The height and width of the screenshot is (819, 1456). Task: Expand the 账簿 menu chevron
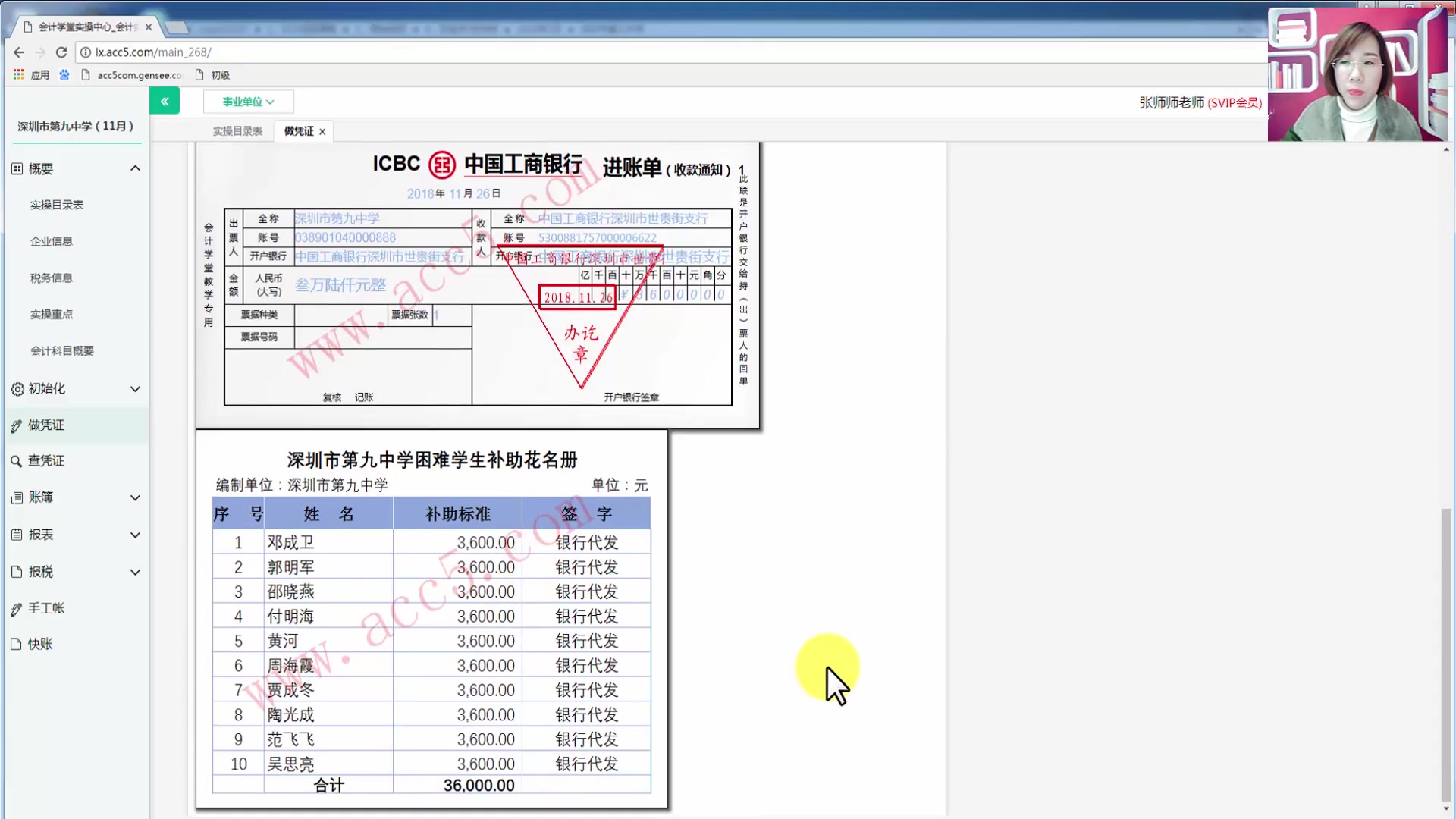pyautogui.click(x=135, y=498)
